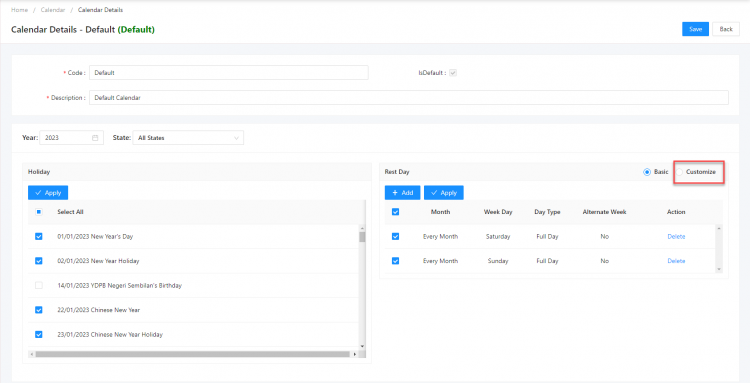
Task: Click 01/01/2023 New Year's Day text
Action: (95, 236)
